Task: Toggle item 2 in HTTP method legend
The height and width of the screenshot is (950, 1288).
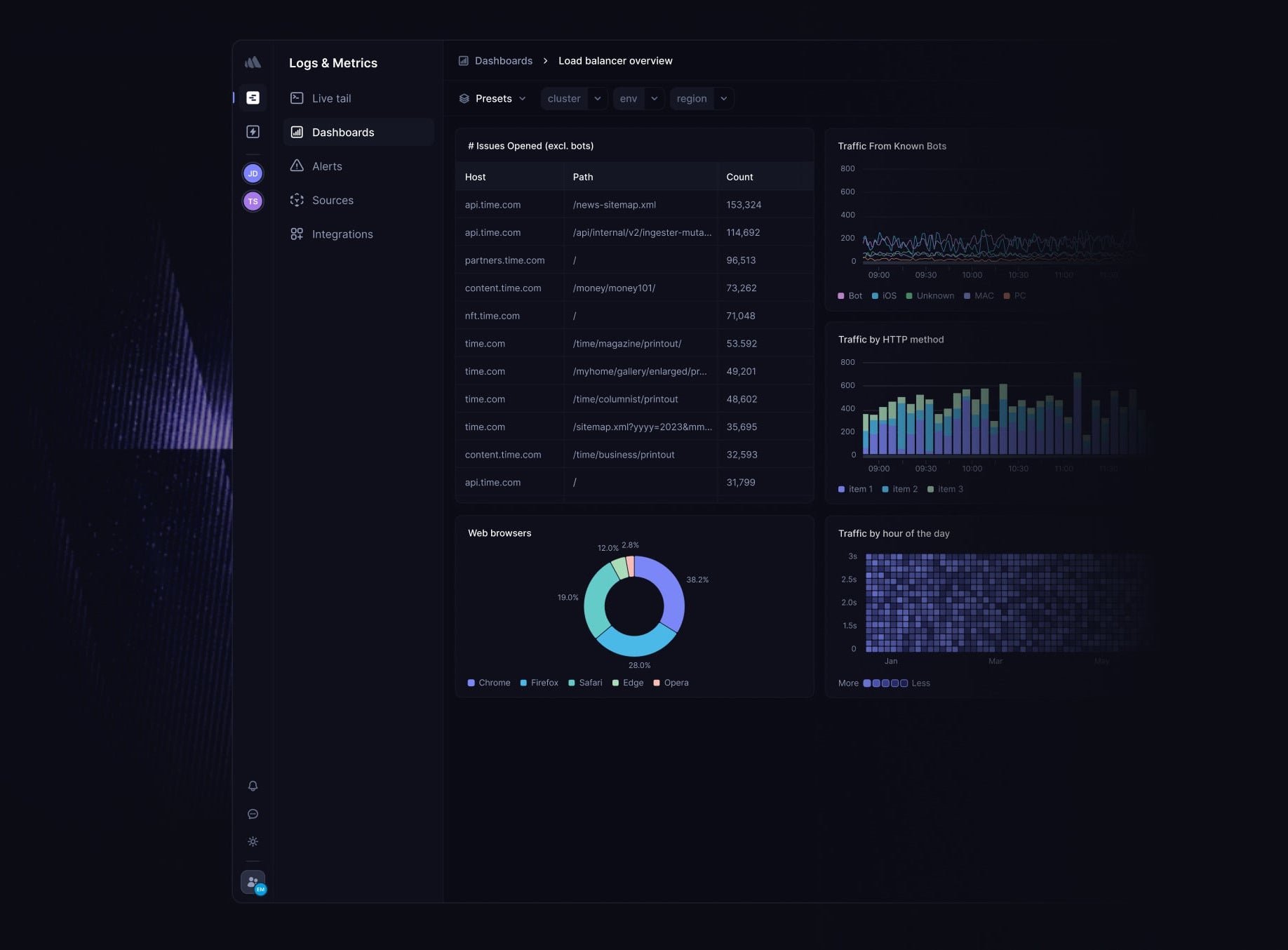Action: (x=899, y=489)
